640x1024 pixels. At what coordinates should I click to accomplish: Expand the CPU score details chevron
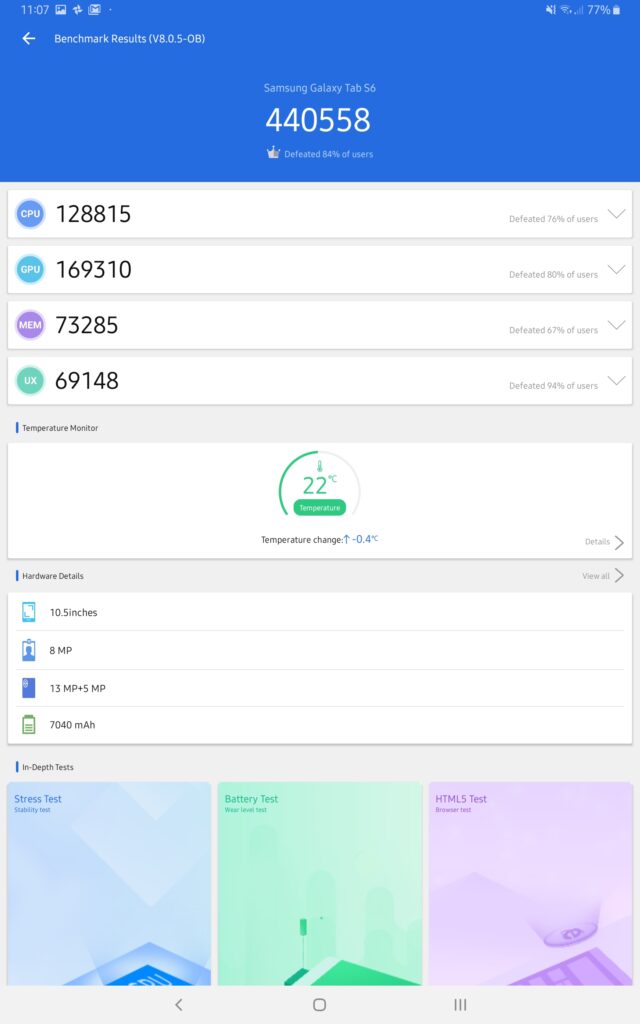[616, 214]
